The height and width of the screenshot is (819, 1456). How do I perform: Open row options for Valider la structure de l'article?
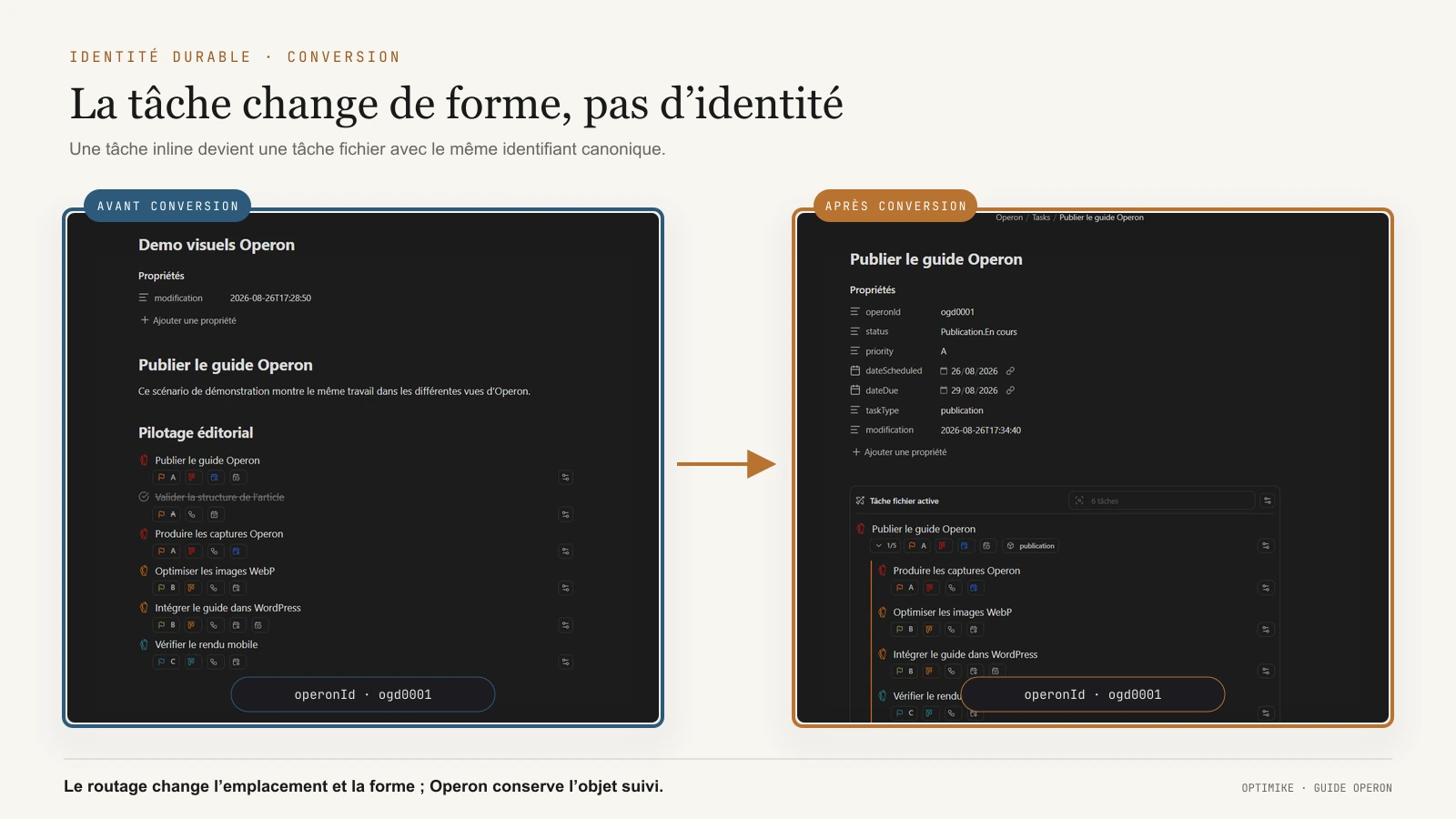[x=565, y=514]
